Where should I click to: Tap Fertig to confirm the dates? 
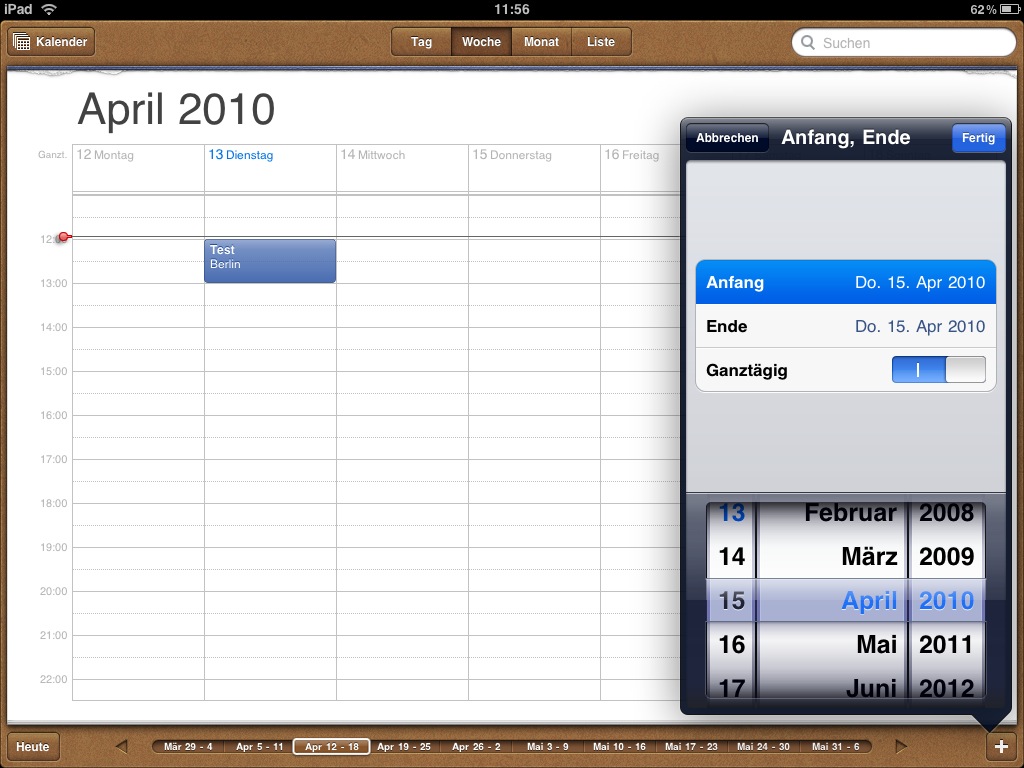point(978,138)
